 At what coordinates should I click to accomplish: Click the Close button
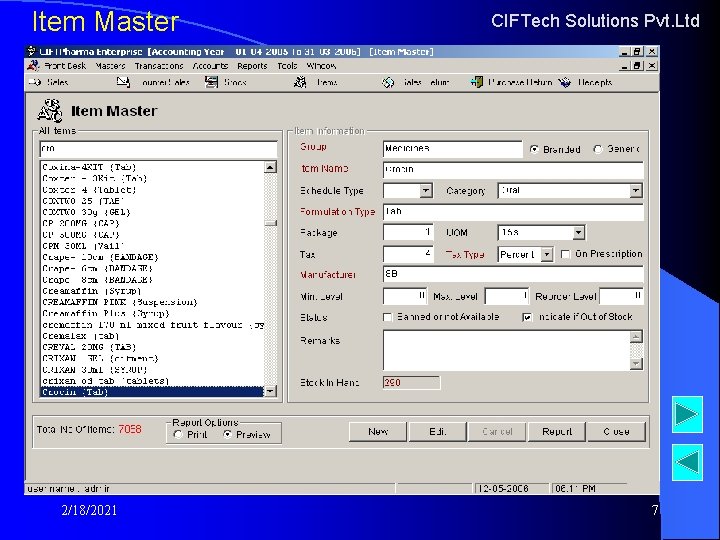click(x=616, y=432)
